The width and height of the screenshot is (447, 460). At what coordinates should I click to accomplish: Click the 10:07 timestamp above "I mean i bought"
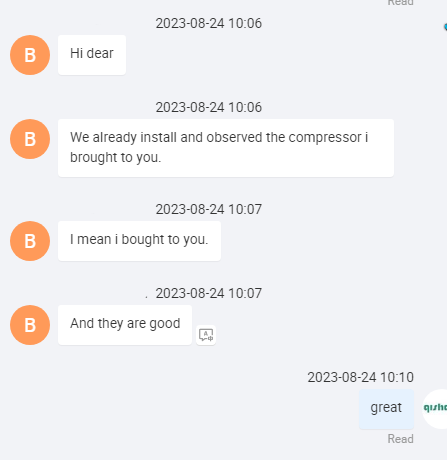209,209
